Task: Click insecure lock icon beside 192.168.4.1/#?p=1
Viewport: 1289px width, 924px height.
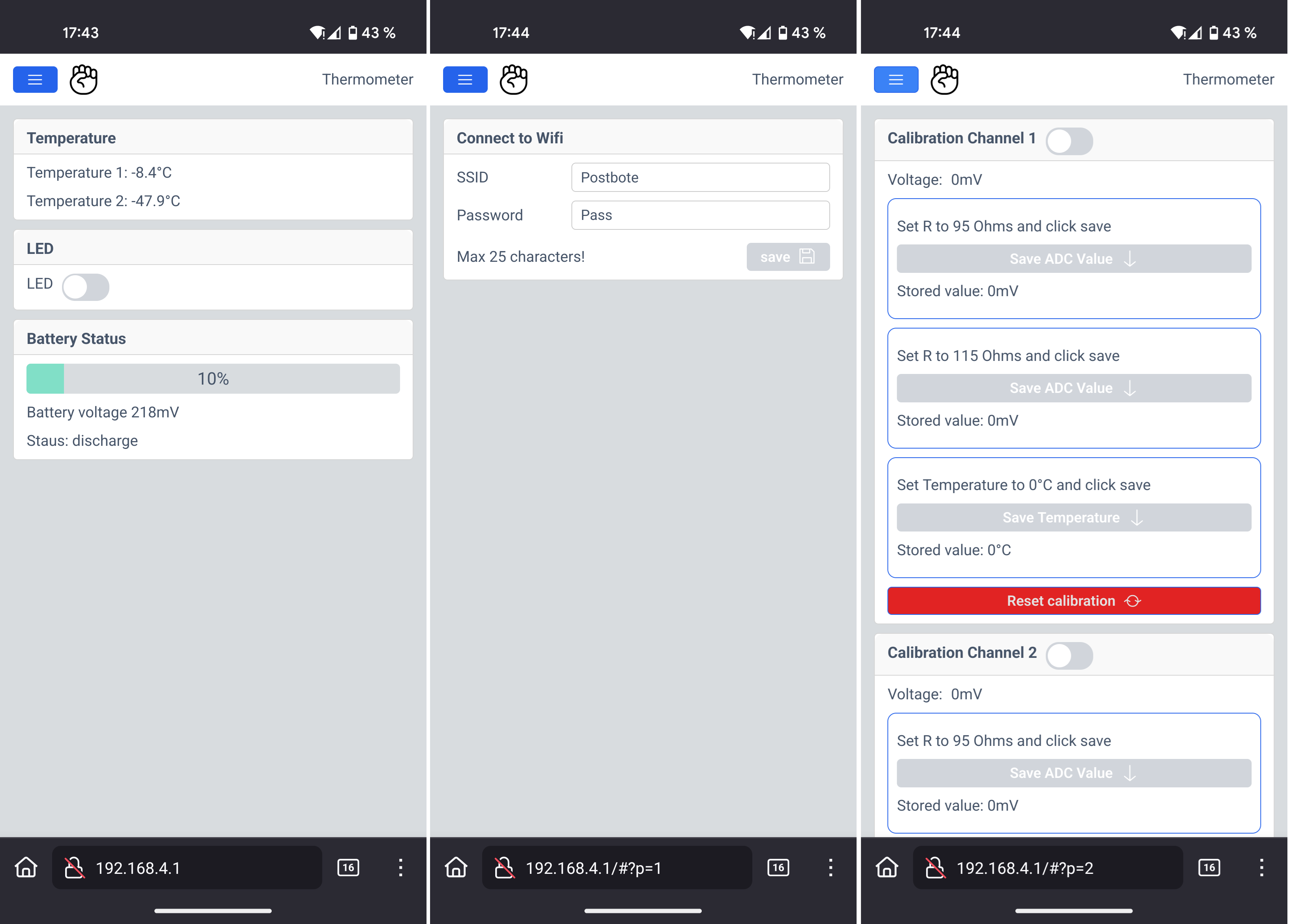Action: tap(504, 867)
